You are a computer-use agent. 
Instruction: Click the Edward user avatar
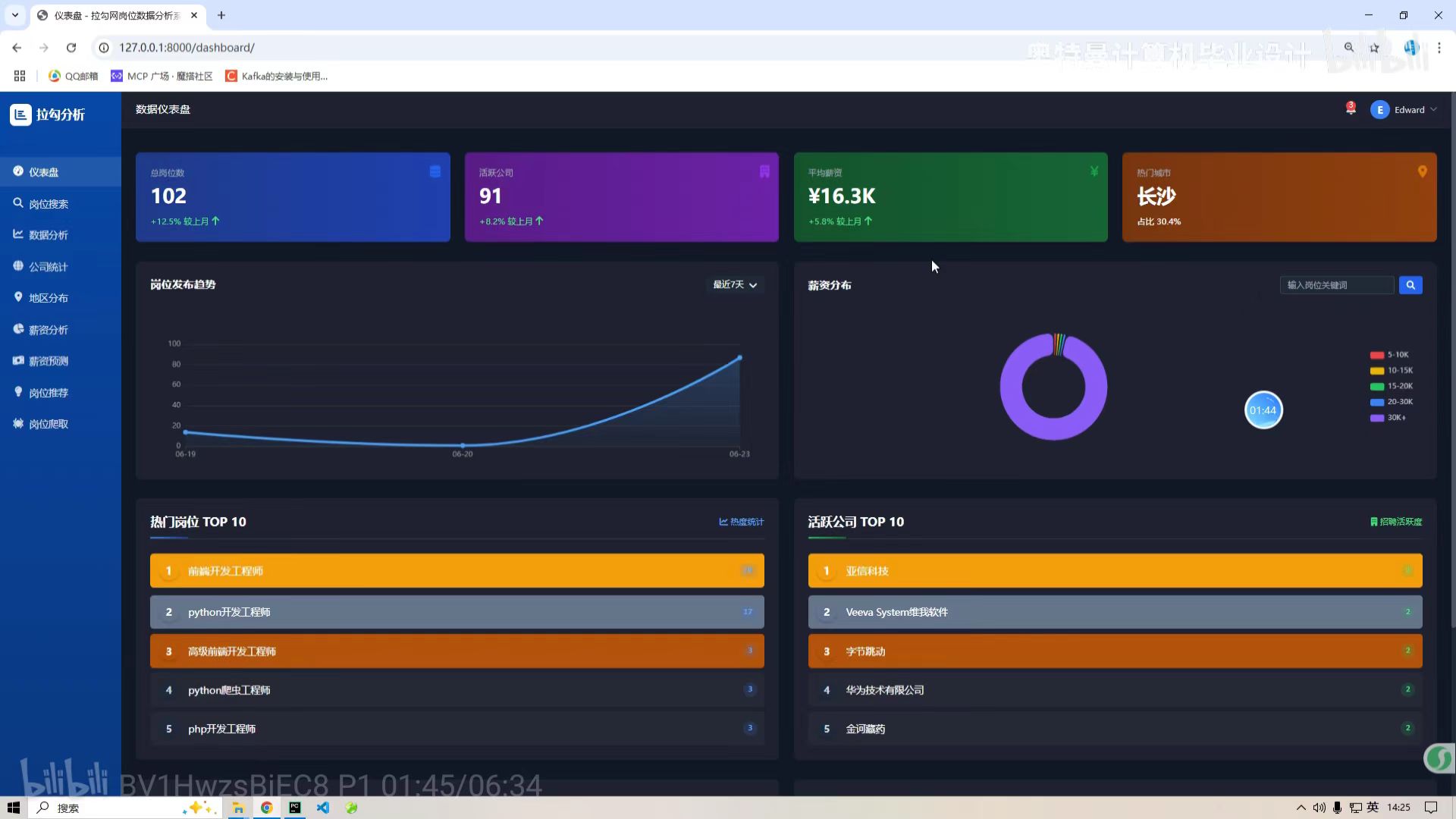[1379, 110]
